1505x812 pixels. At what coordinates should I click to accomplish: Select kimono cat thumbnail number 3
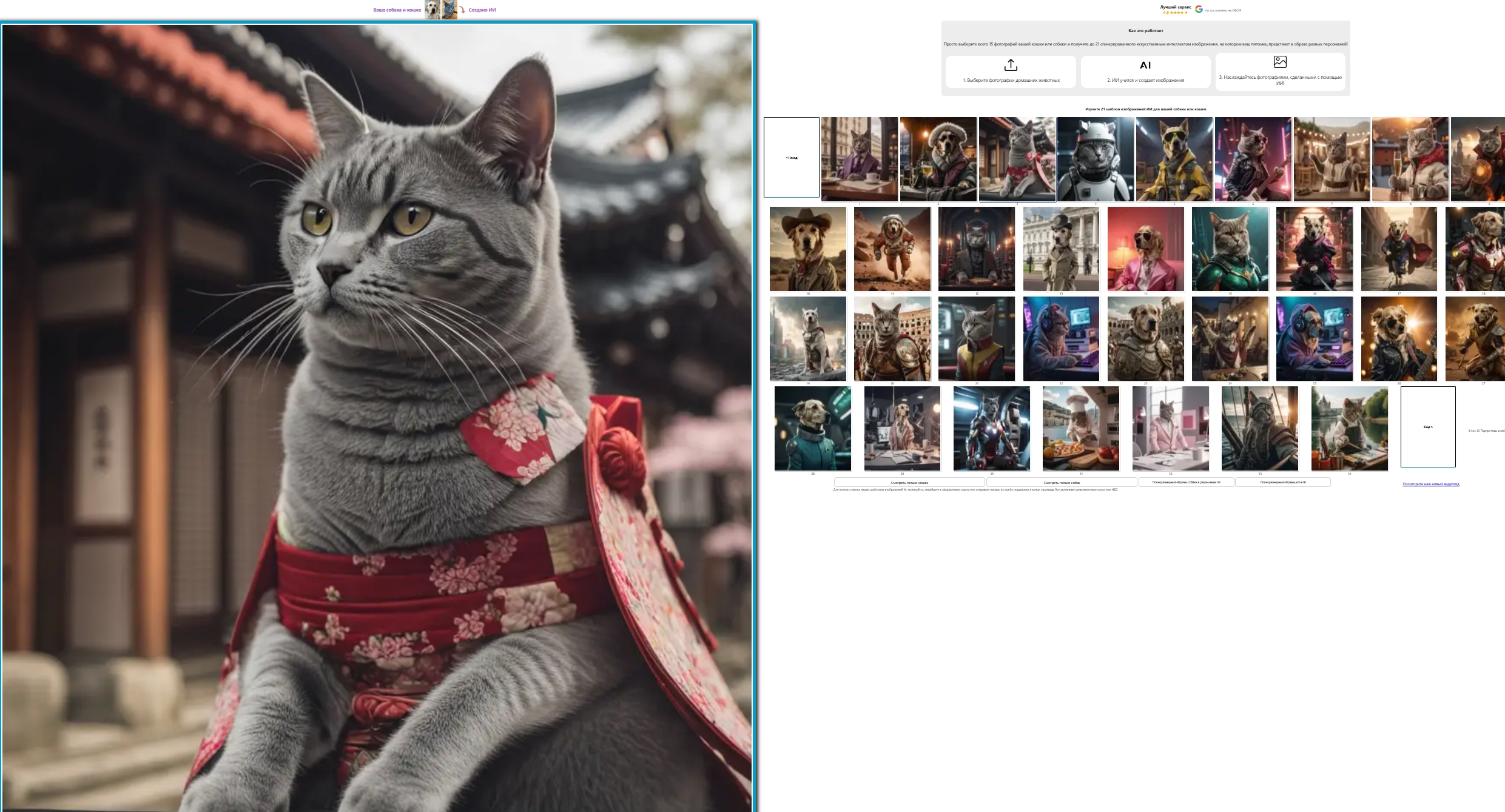point(1017,159)
